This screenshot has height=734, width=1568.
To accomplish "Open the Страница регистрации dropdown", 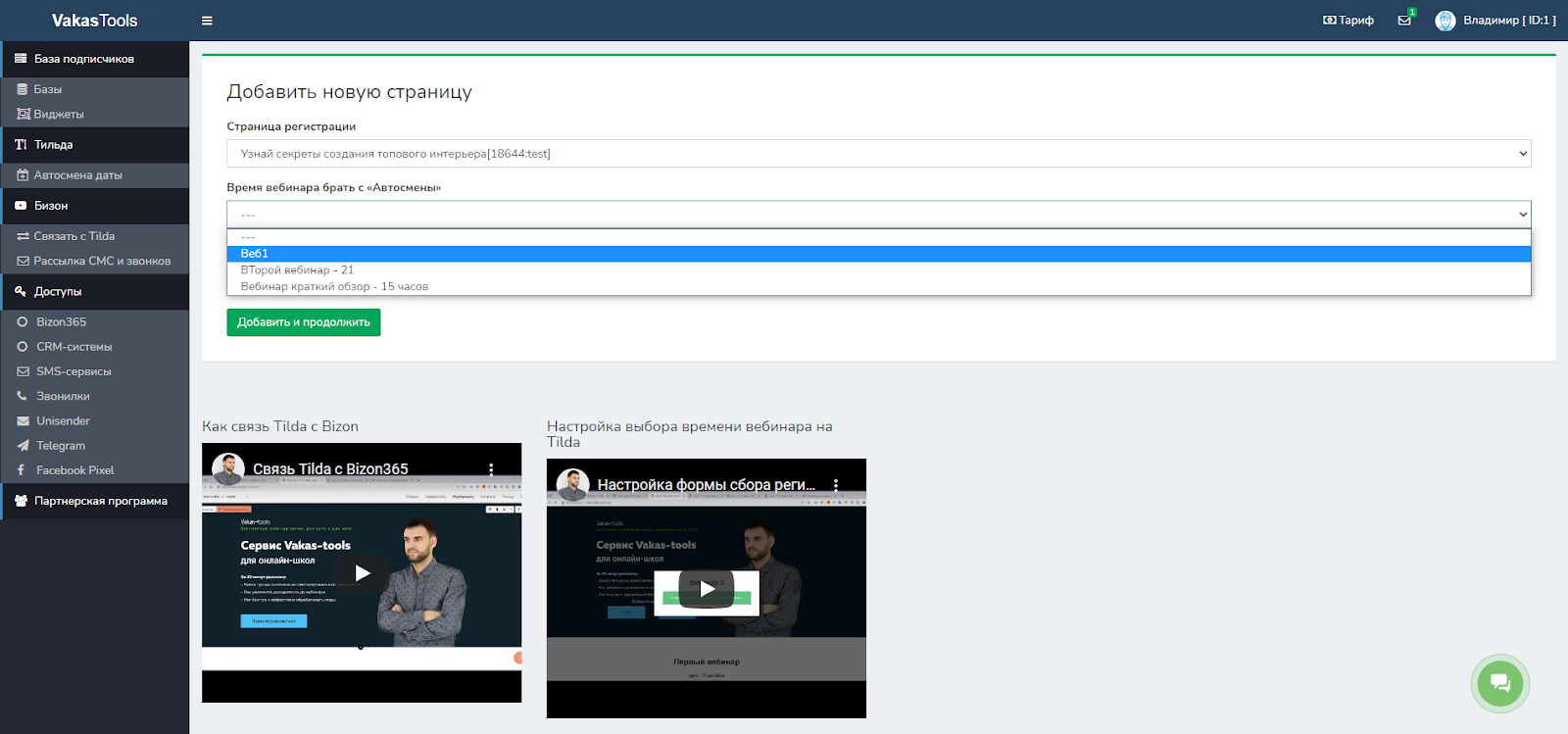I will 878,154.
